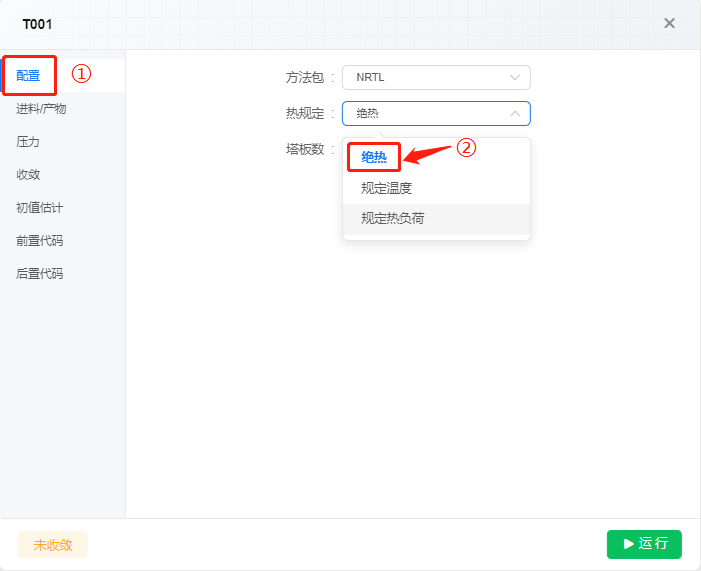Open 后置代码 section
The image size is (701, 571).
click(39, 273)
